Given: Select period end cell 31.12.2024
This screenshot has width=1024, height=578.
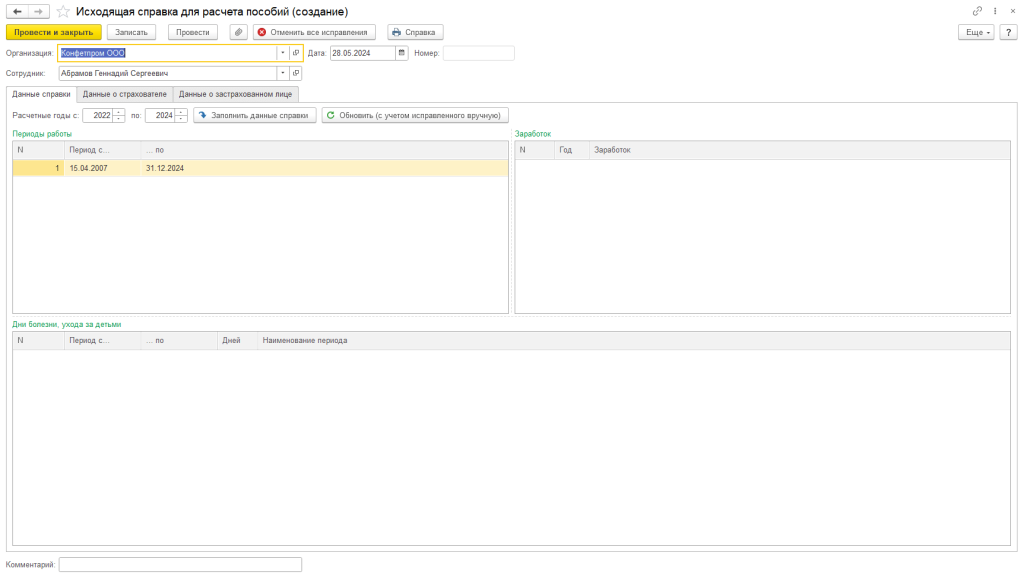Looking at the screenshot, I should coord(324,168).
